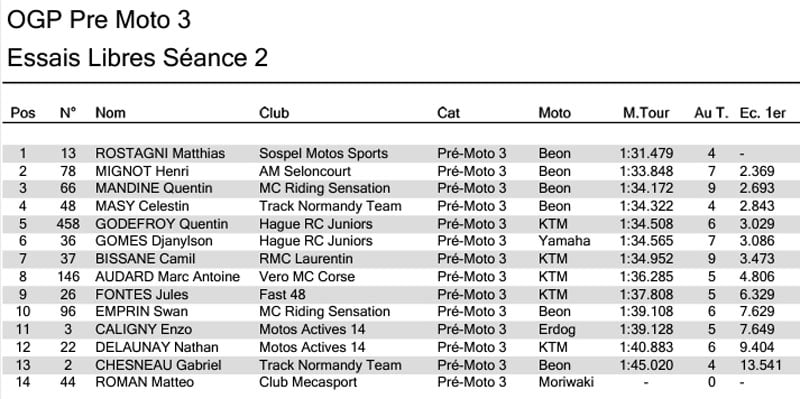The width and height of the screenshot is (800, 399).
Task: Click the Moriwaki moto entry
Action: pos(566,382)
